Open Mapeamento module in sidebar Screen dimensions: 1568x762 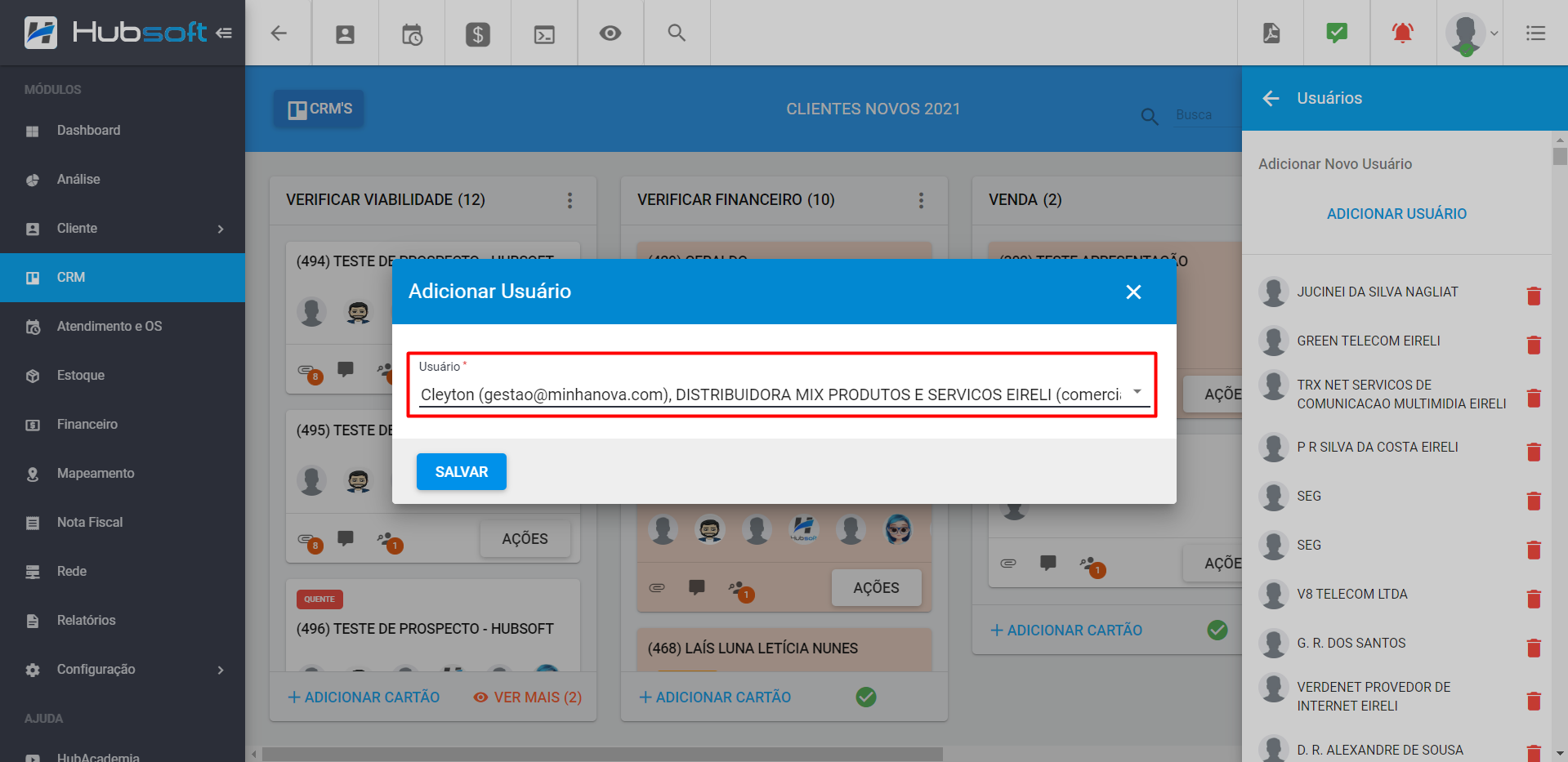click(123, 474)
